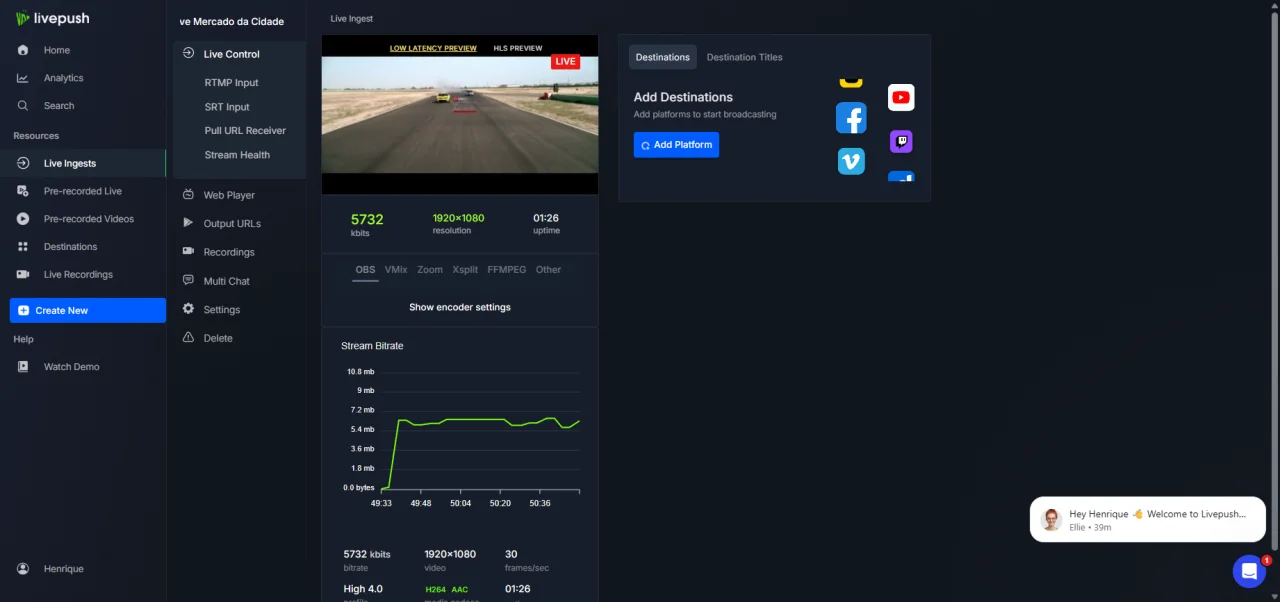Open Pull URL Receiver

click(x=245, y=131)
